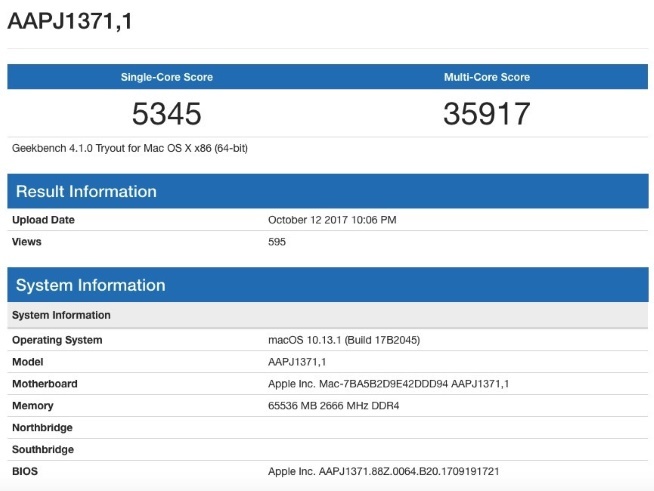Image resolution: width=654 pixels, height=491 pixels.
Task: Click the single-core score value 5345
Action: [x=167, y=114]
